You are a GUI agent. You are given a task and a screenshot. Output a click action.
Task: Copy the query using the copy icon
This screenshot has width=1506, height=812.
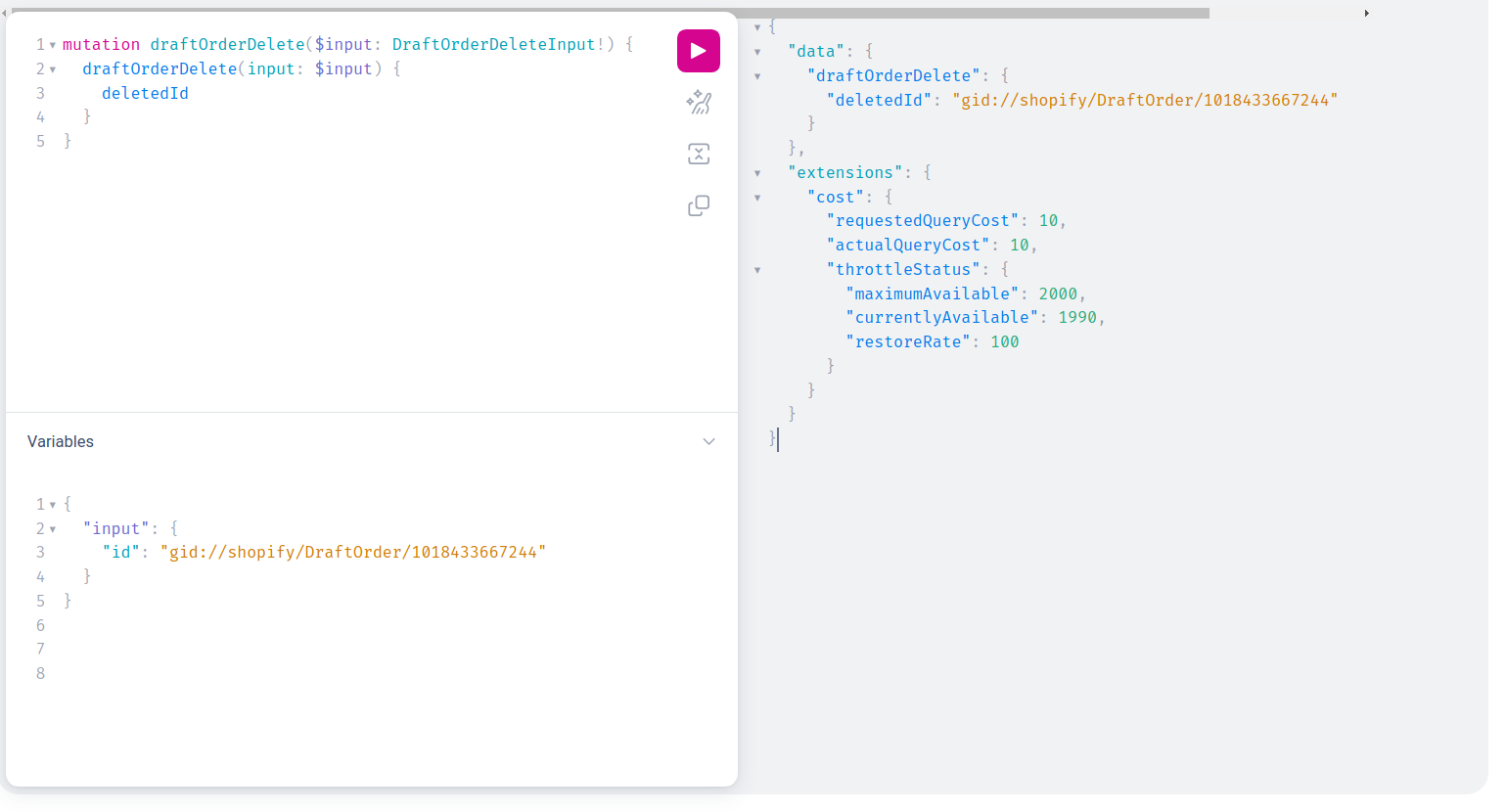pyautogui.click(x=698, y=205)
